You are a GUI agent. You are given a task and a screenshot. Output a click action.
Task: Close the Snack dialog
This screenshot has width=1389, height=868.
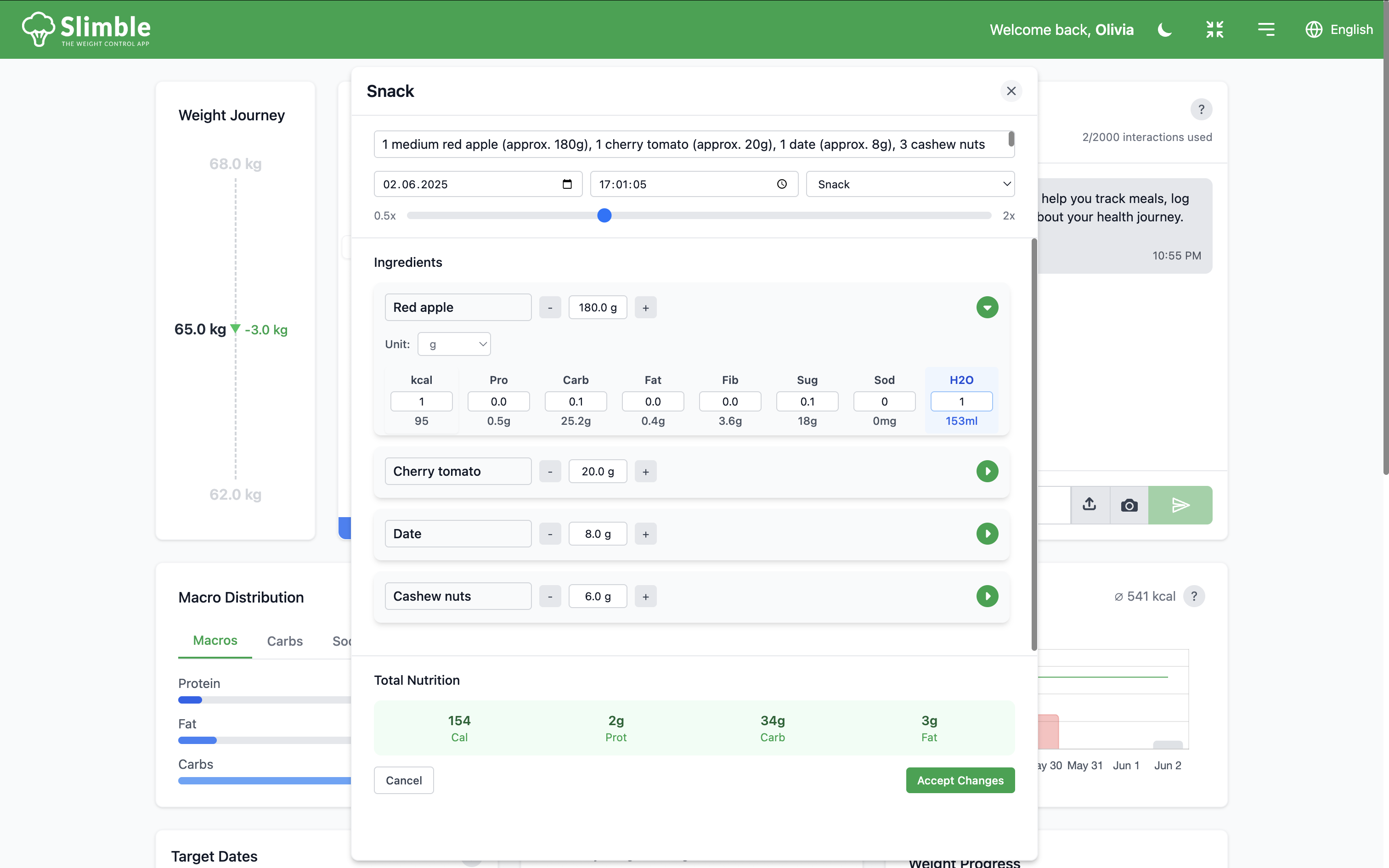[1011, 91]
